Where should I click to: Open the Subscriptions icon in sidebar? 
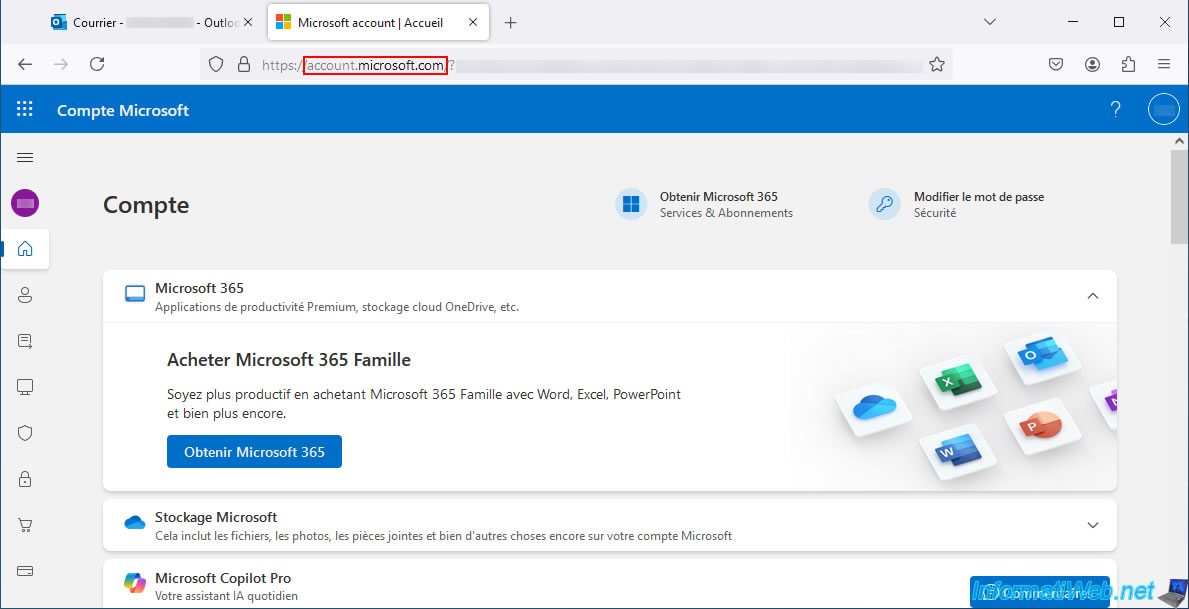pyautogui.click(x=25, y=342)
